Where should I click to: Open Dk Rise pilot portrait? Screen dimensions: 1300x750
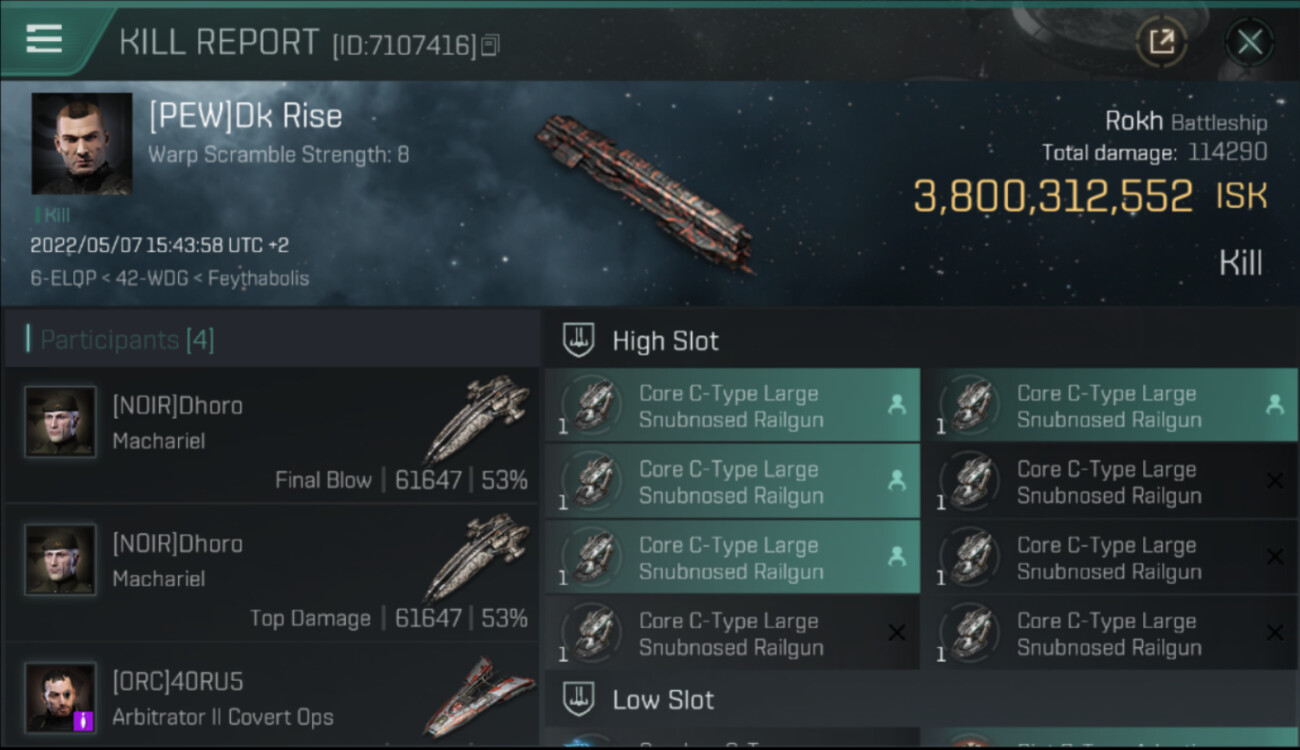point(81,143)
